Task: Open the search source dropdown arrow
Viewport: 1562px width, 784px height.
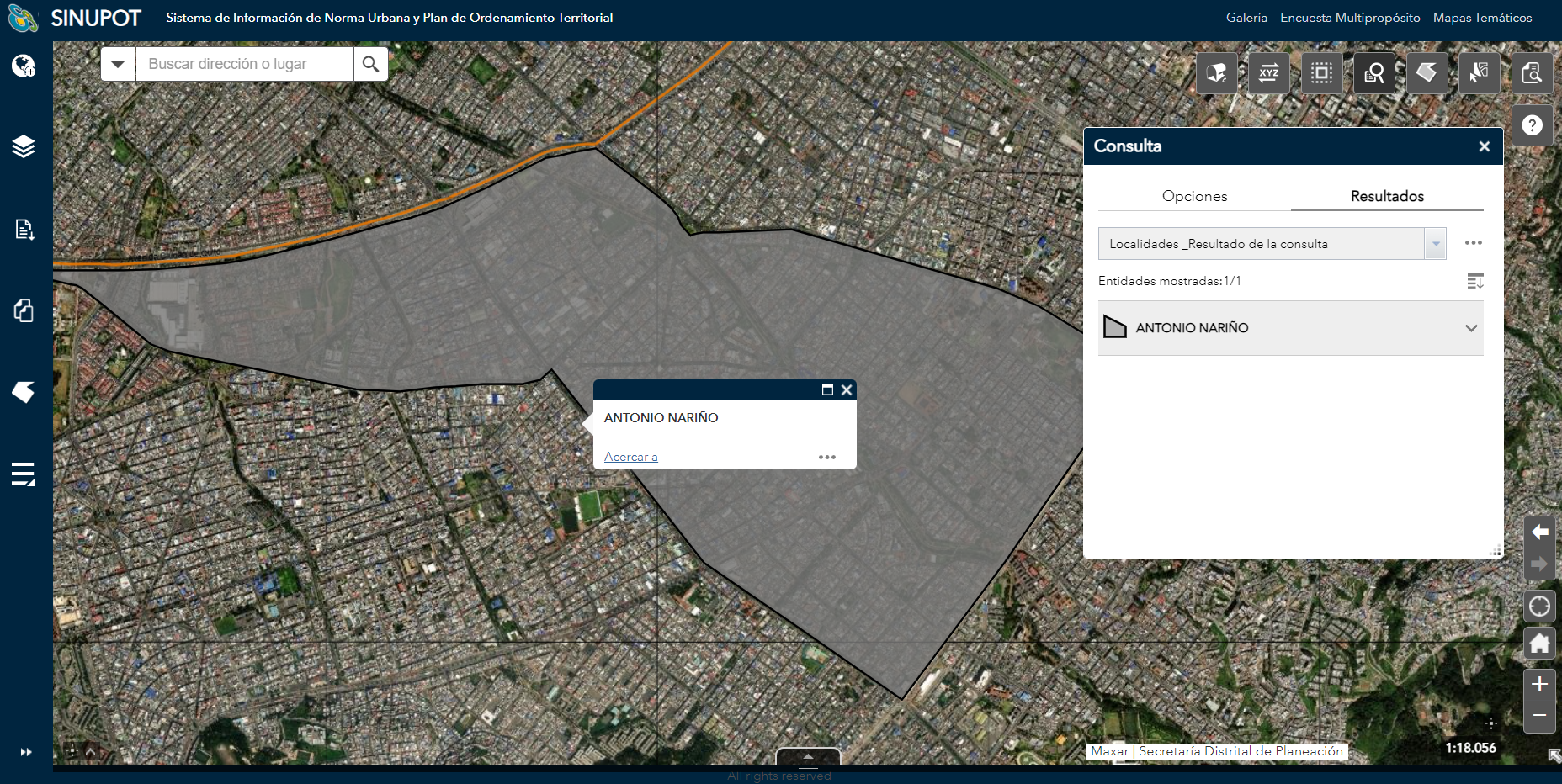Action: [x=118, y=64]
